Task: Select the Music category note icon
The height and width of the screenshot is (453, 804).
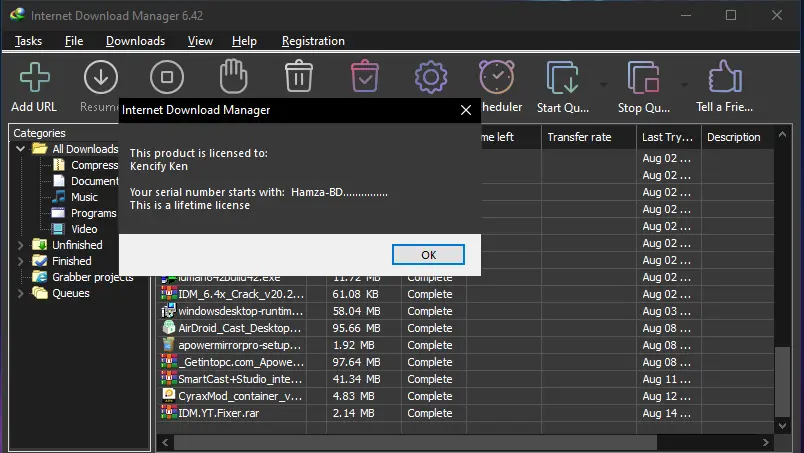Action: click(x=59, y=196)
